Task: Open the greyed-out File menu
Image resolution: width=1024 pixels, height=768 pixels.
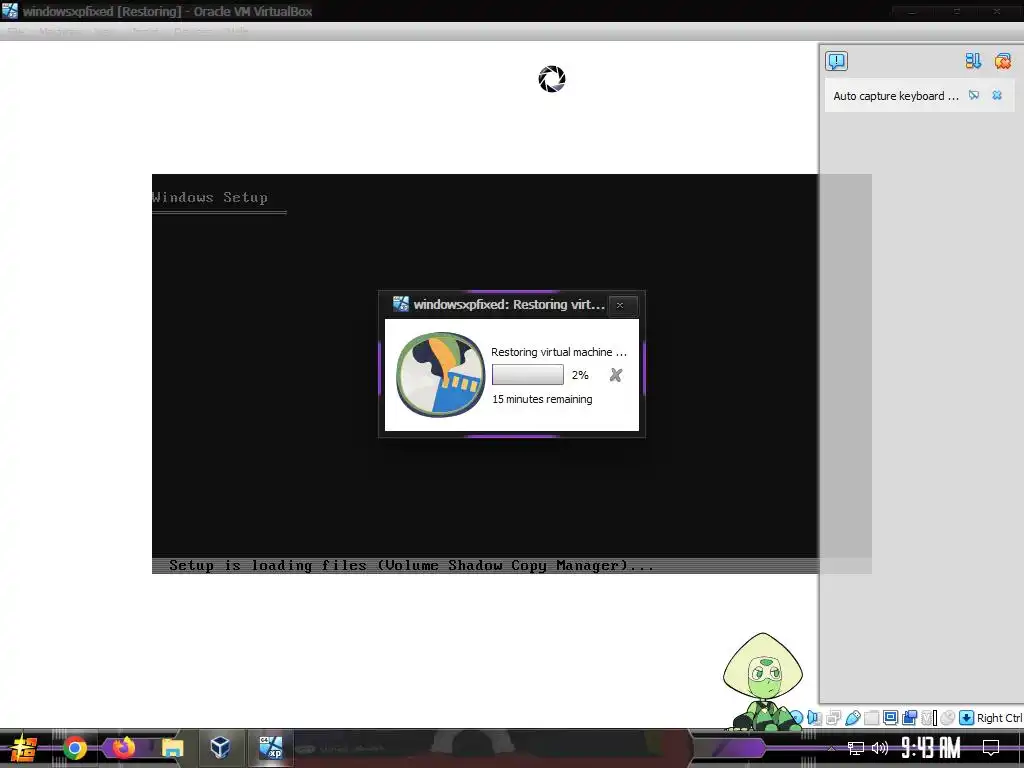Action: point(15,31)
